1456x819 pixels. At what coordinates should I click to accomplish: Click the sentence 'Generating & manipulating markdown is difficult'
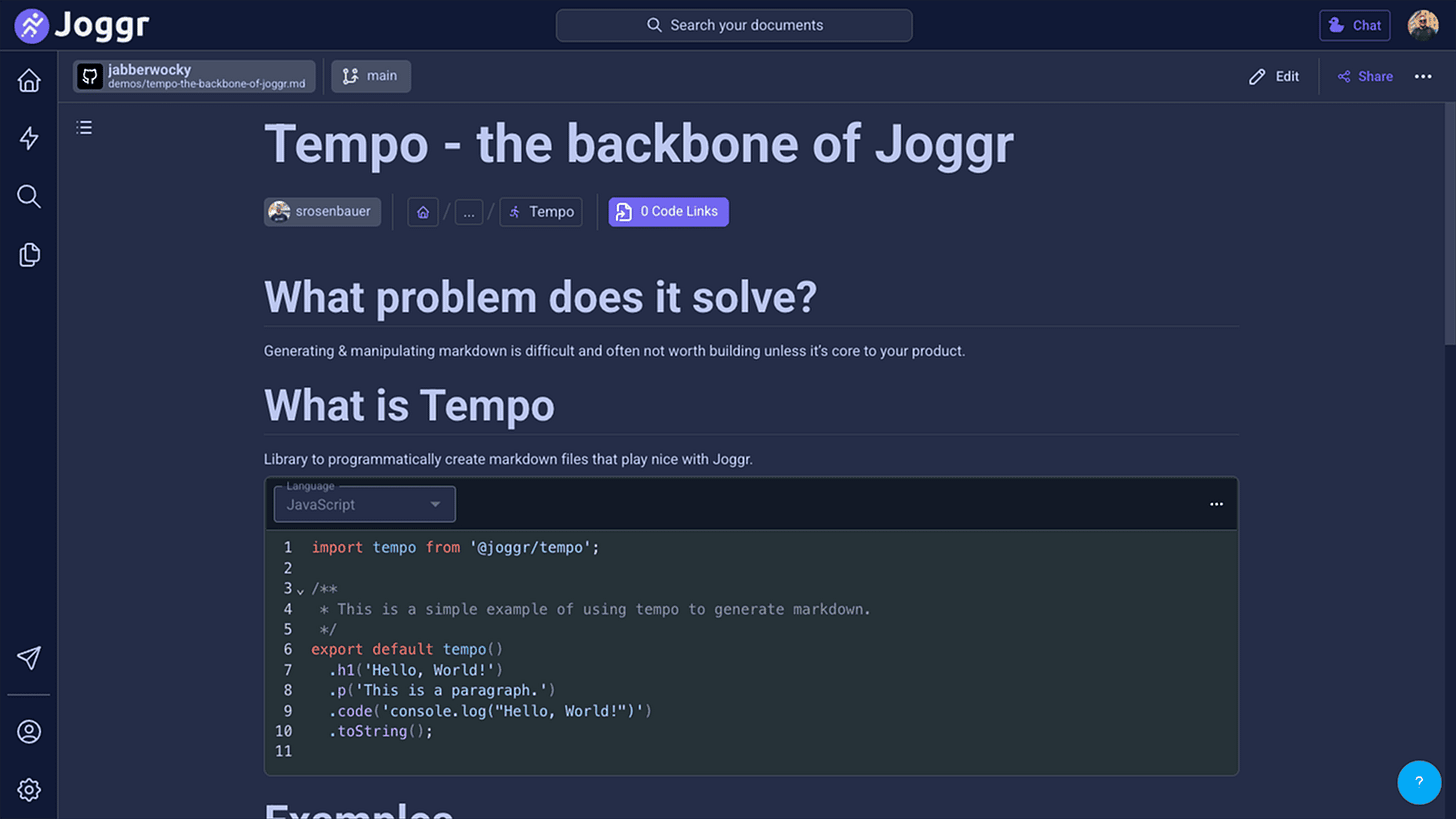coord(614,351)
